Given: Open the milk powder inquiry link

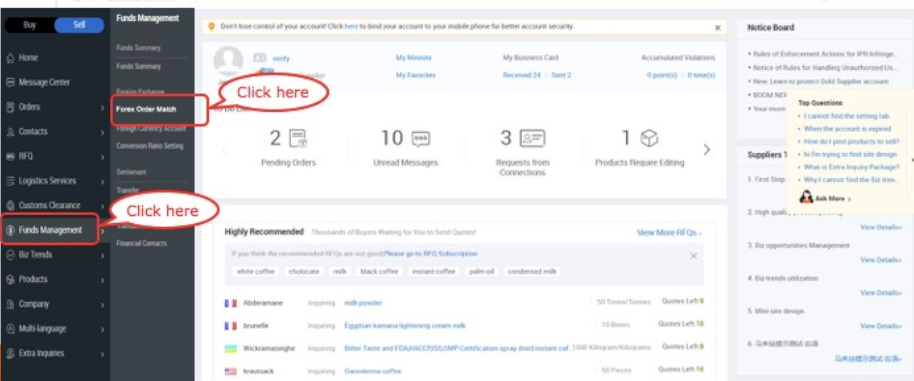Looking at the screenshot, I should pos(363,303).
